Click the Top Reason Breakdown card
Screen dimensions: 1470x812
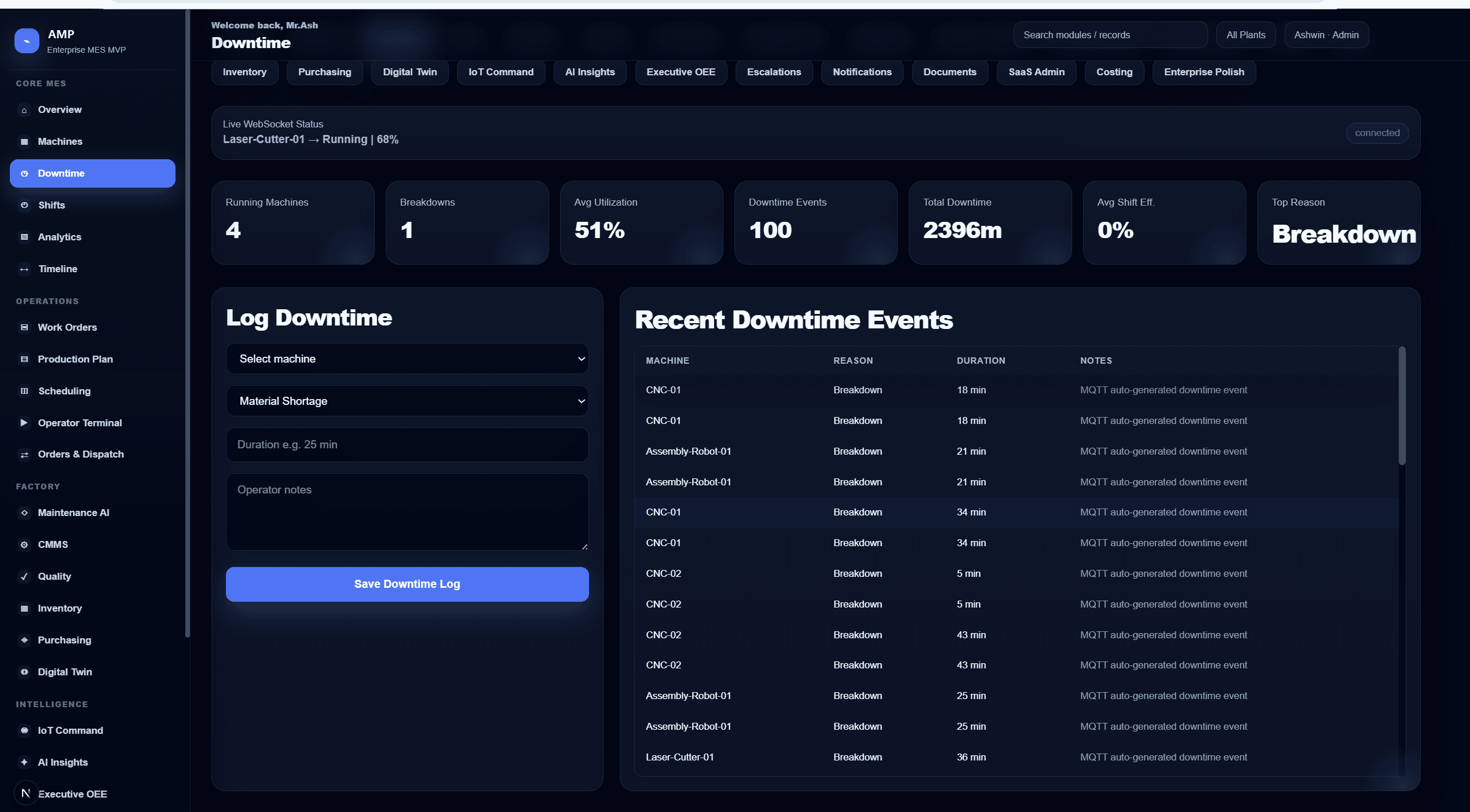click(1339, 223)
